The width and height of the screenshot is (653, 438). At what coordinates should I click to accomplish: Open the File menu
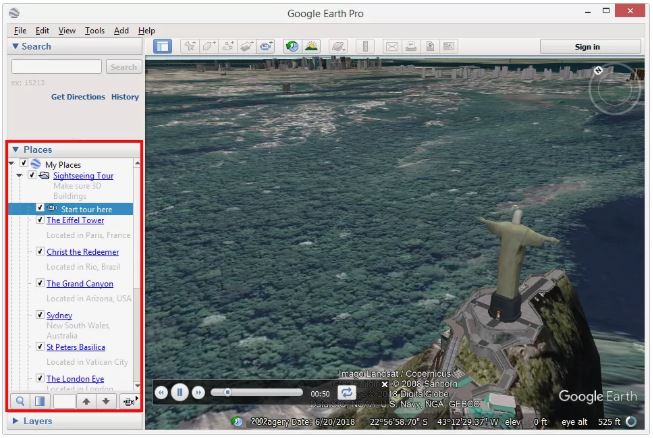pos(20,30)
